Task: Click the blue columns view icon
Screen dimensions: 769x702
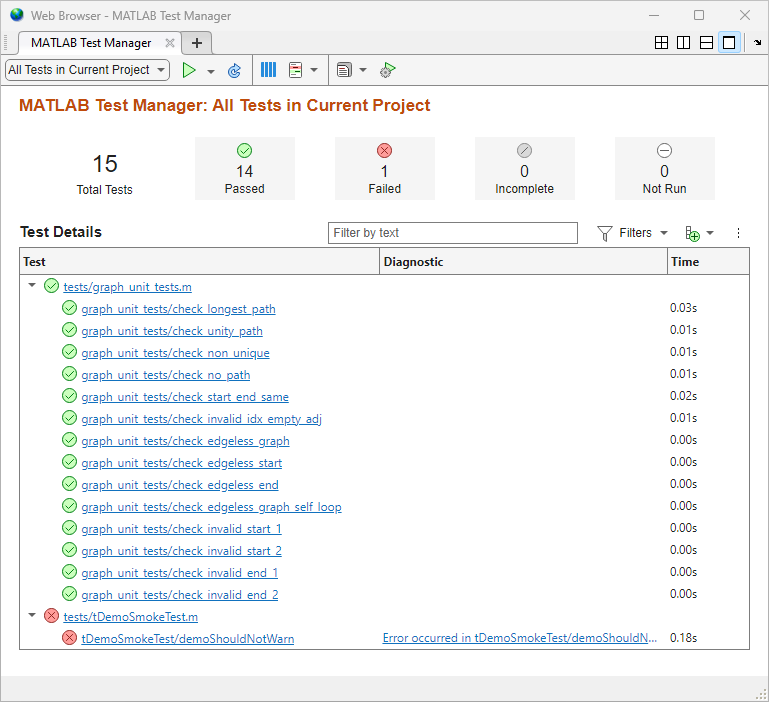Action: [x=268, y=70]
